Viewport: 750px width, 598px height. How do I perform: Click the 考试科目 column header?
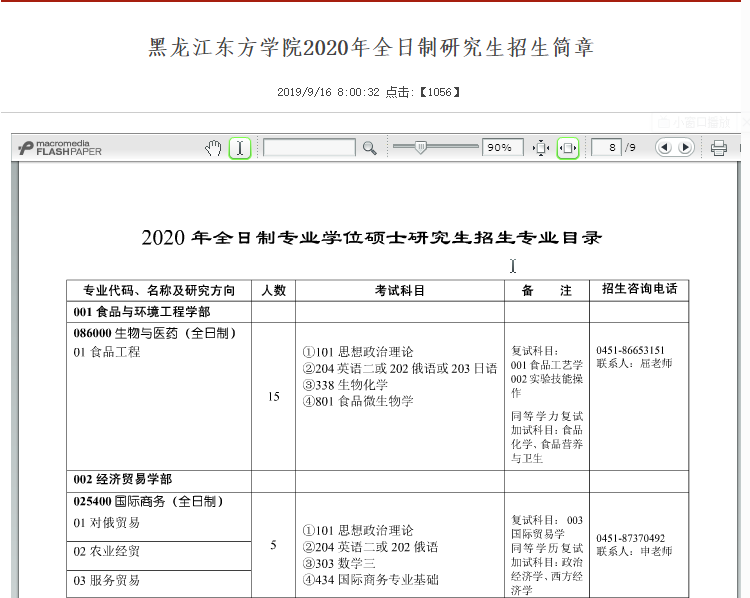pos(400,291)
